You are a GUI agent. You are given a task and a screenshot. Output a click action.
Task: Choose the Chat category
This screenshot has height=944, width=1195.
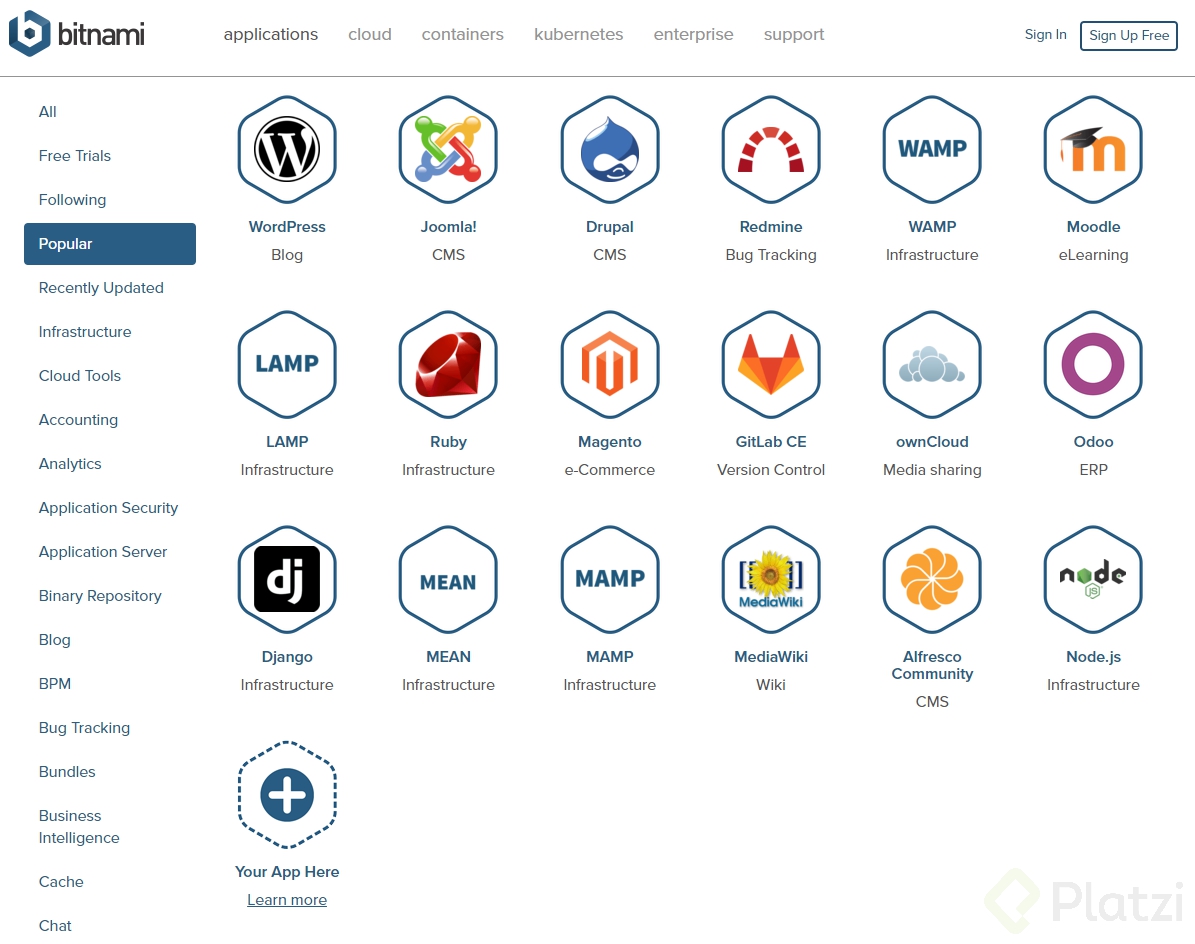click(x=55, y=926)
